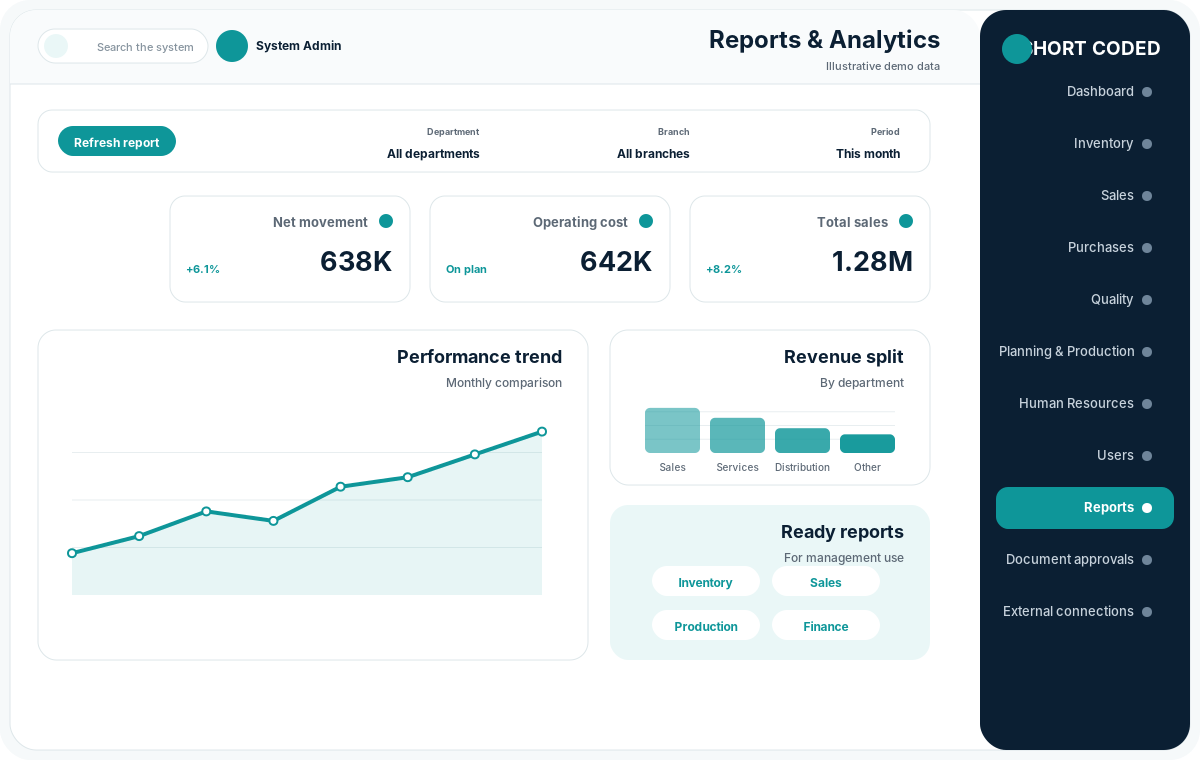Click the teal dot on Total sales card
This screenshot has height=760, width=1200.
click(906, 221)
